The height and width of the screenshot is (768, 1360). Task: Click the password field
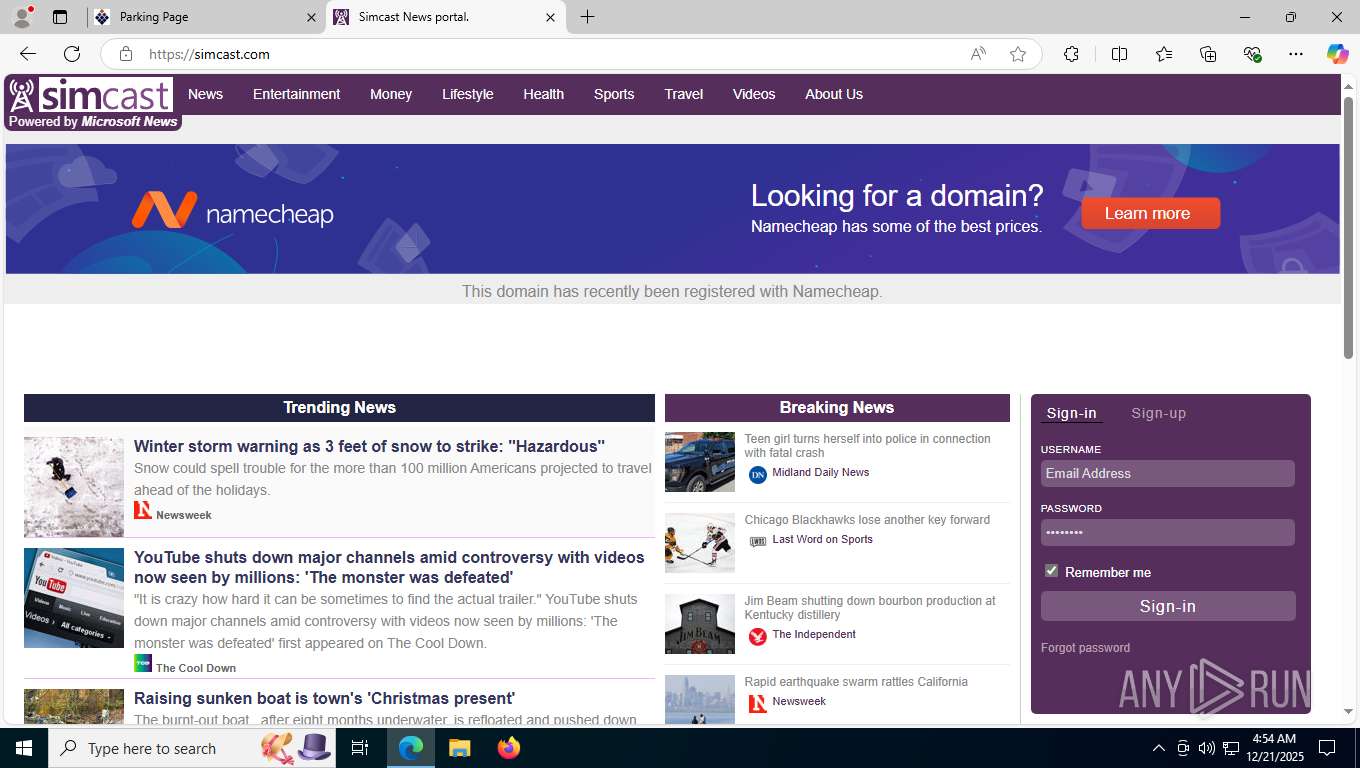pos(1168,532)
